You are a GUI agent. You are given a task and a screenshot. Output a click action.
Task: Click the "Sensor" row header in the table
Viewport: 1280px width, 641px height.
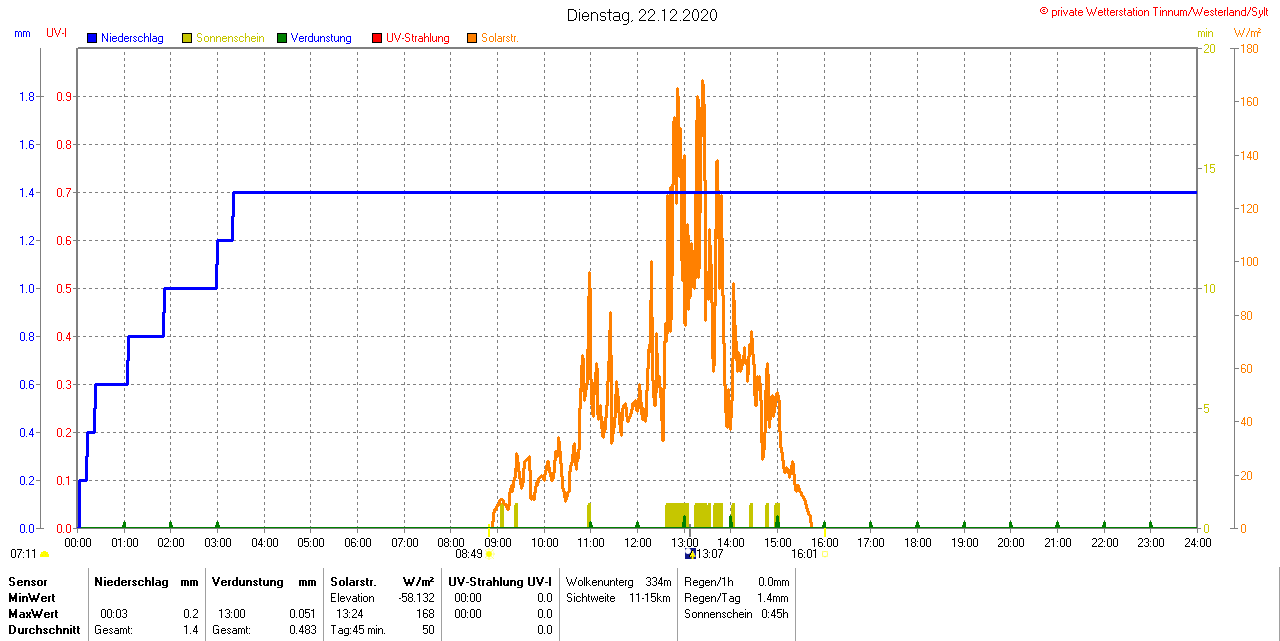28,581
